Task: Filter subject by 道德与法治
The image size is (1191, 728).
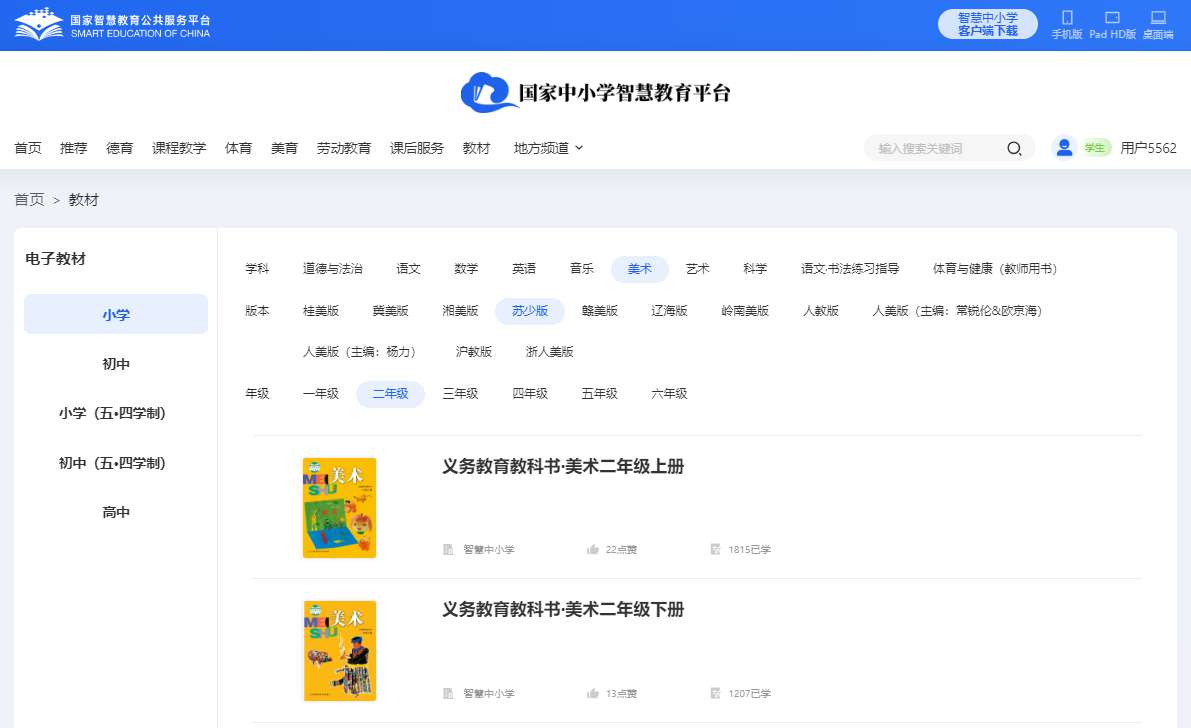Action: [333, 269]
